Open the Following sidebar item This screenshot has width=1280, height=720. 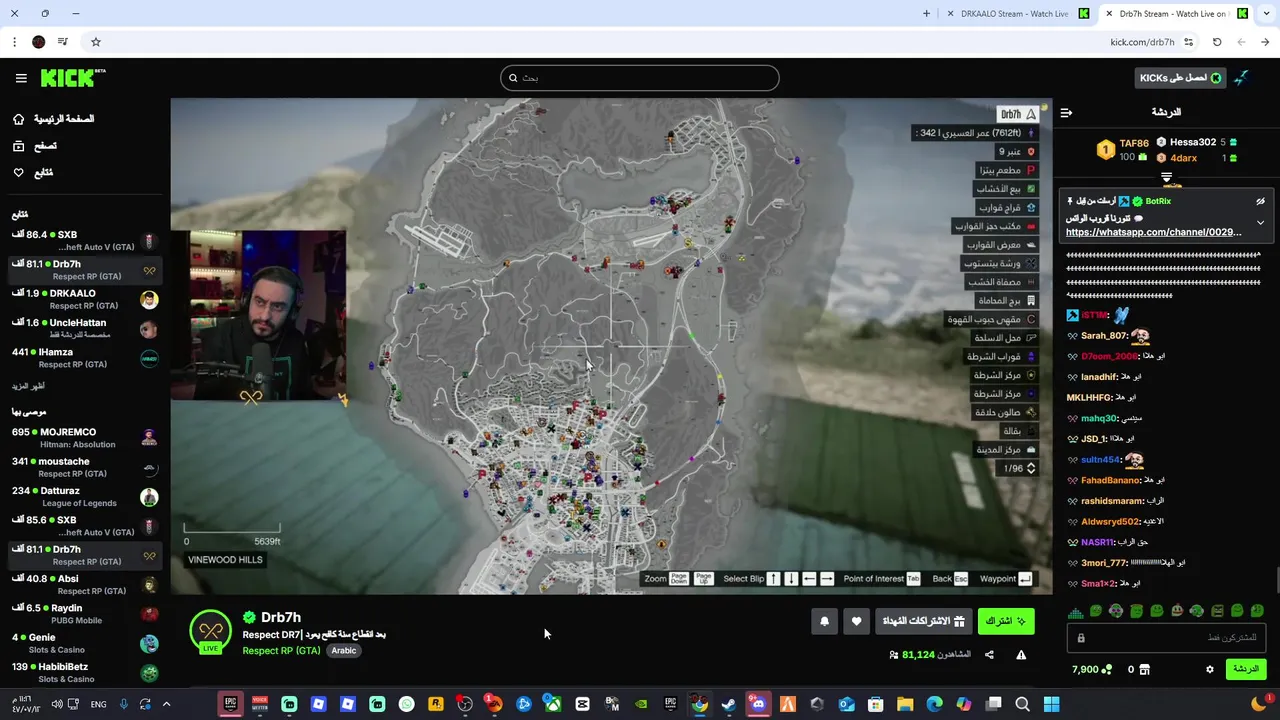point(32,173)
